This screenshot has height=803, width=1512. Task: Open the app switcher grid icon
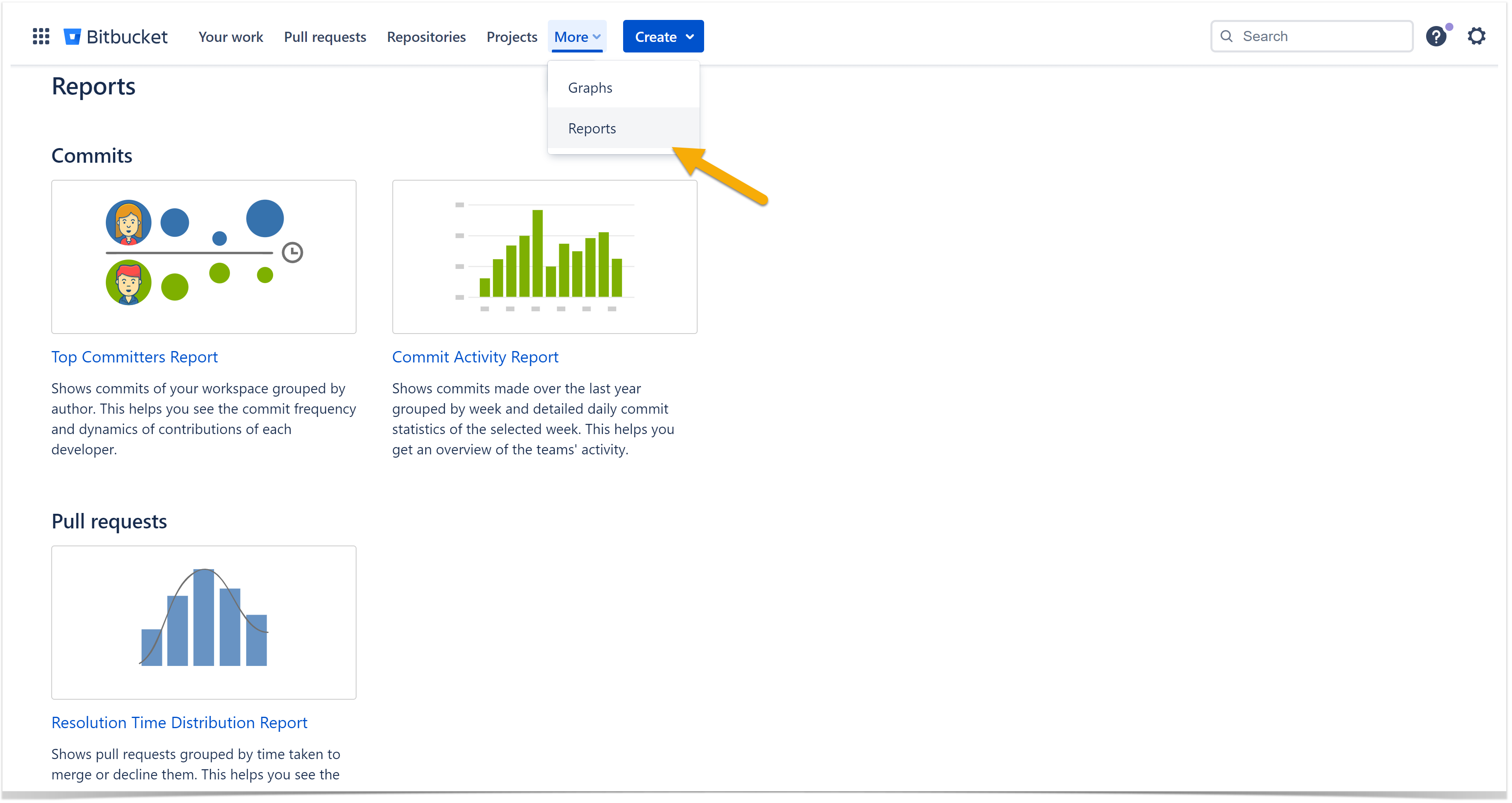41,36
